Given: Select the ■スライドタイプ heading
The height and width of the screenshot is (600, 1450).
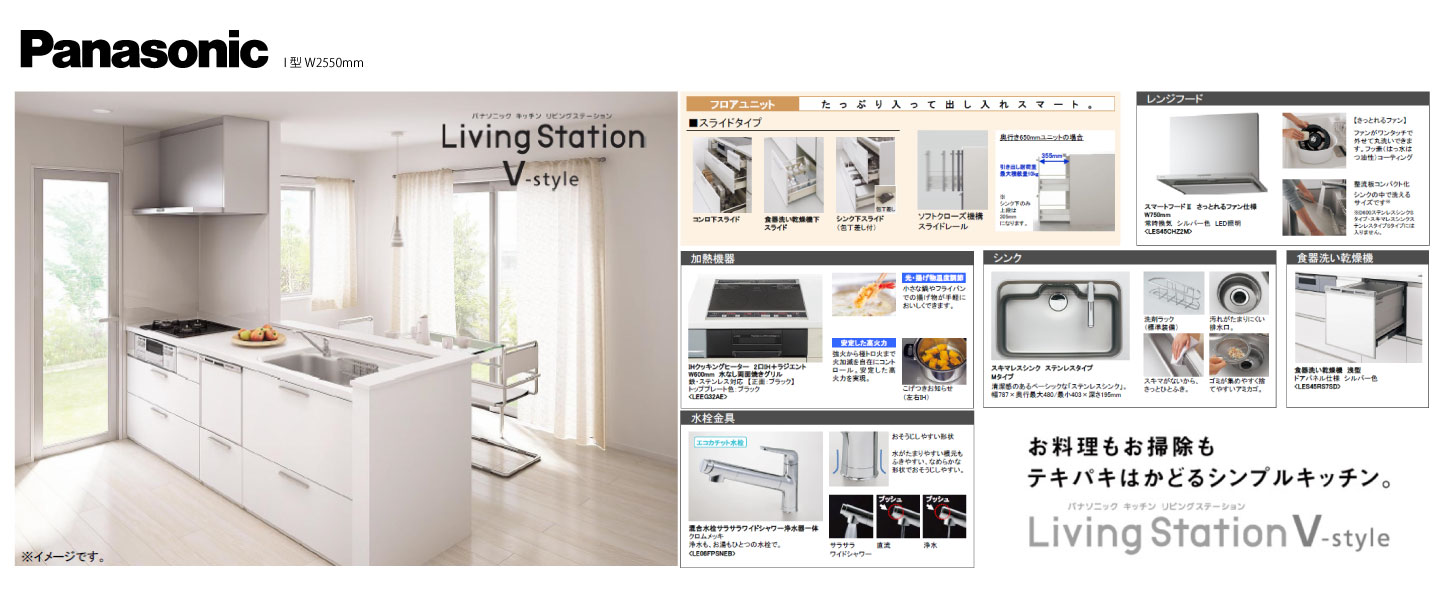Looking at the screenshot, I should click(725, 123).
